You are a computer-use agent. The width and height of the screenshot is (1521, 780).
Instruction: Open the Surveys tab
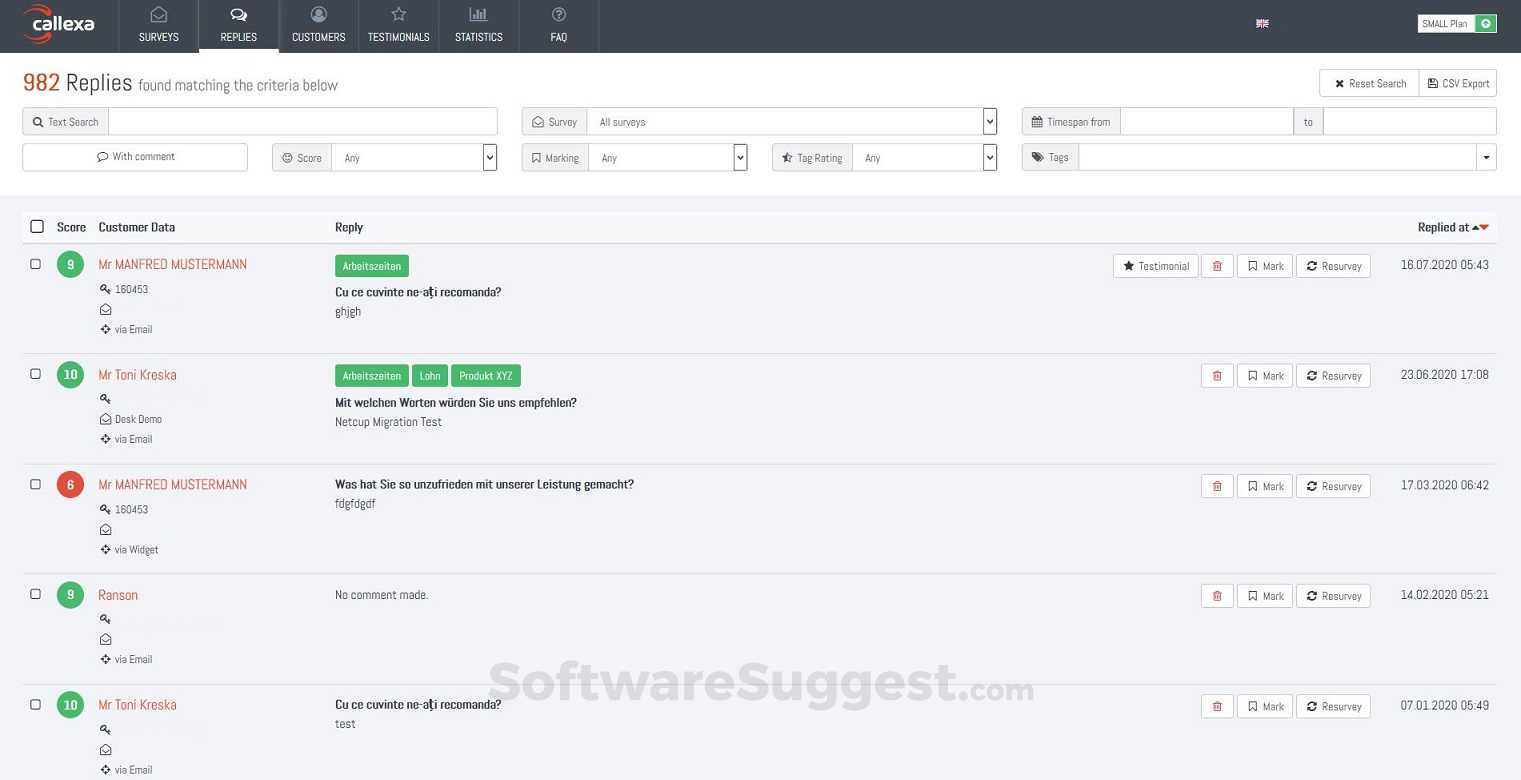tap(159, 26)
